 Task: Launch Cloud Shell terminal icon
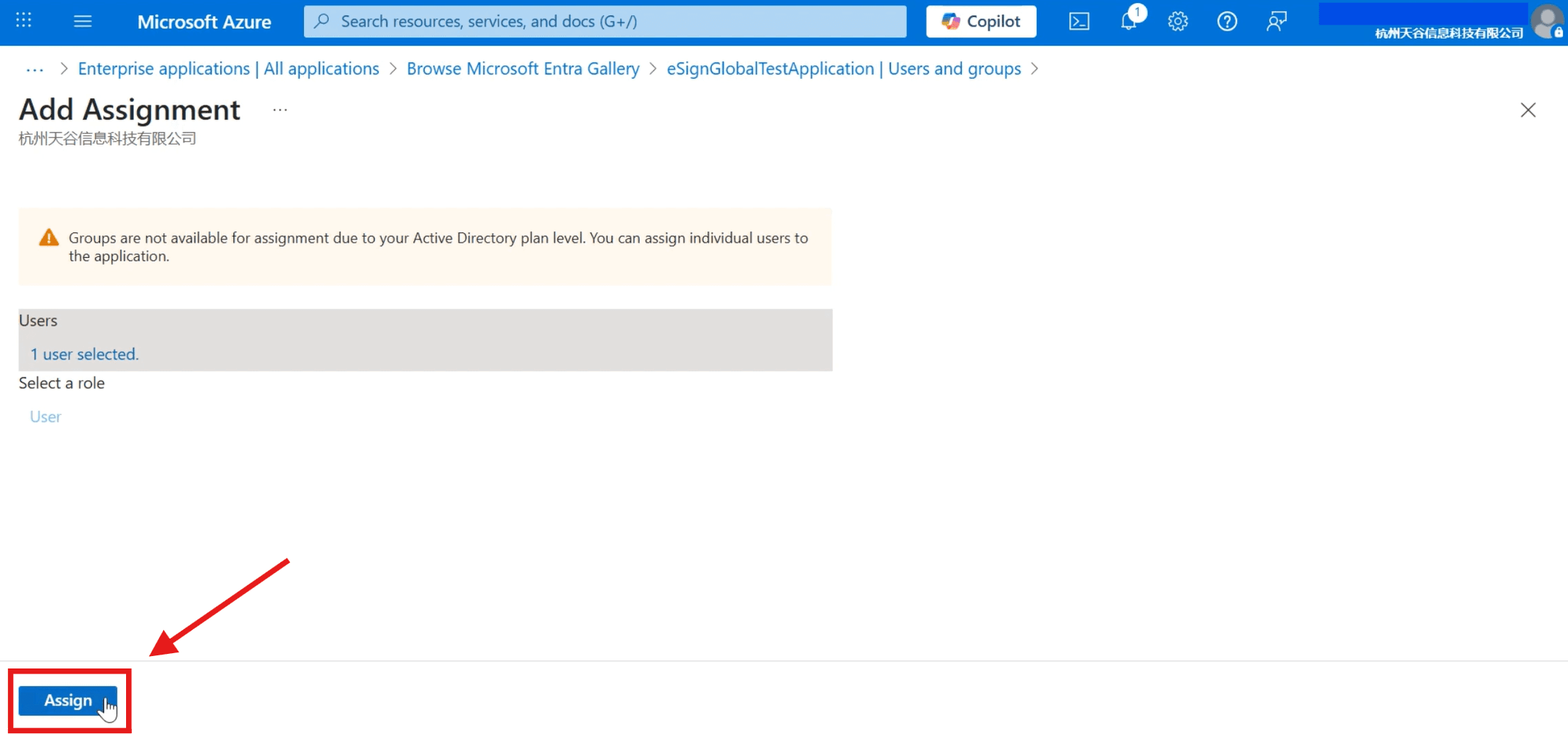[x=1079, y=21]
